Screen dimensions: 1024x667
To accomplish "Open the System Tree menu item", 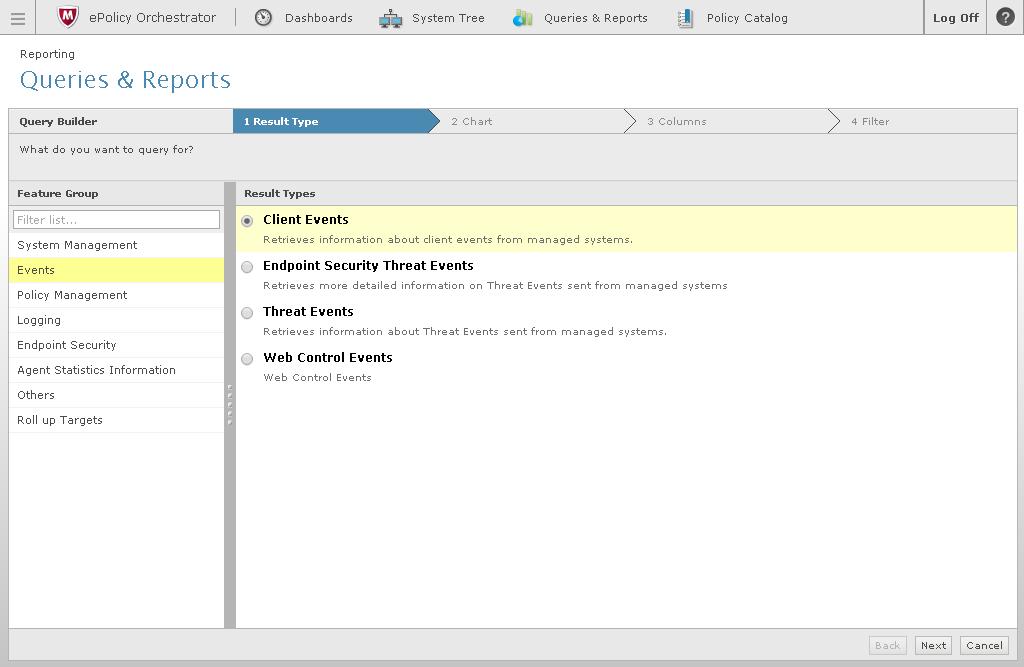I will click(448, 18).
